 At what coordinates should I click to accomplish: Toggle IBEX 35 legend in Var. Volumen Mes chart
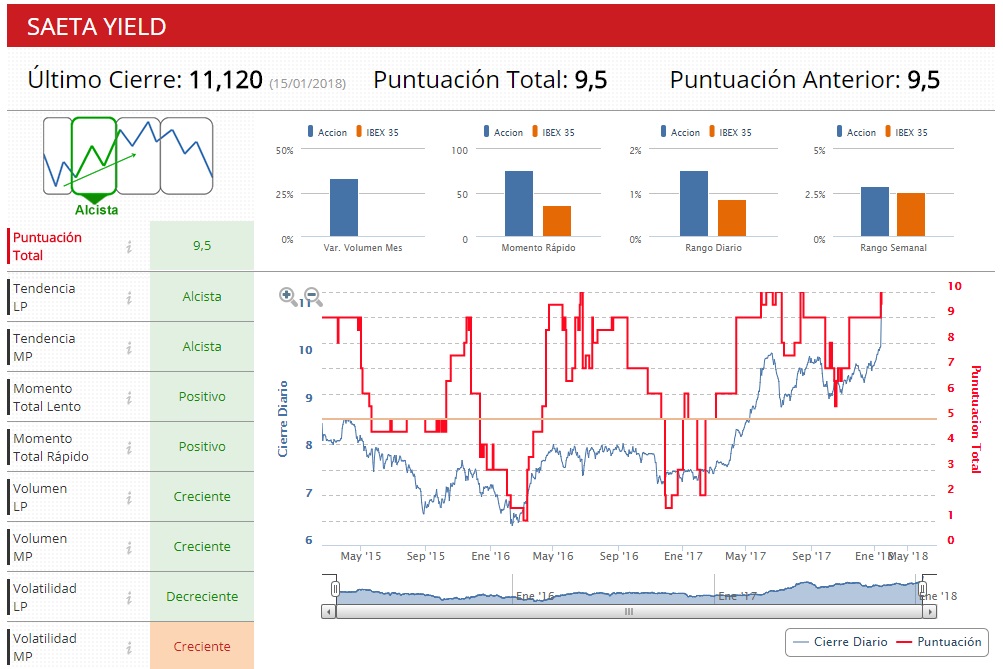tap(377, 132)
